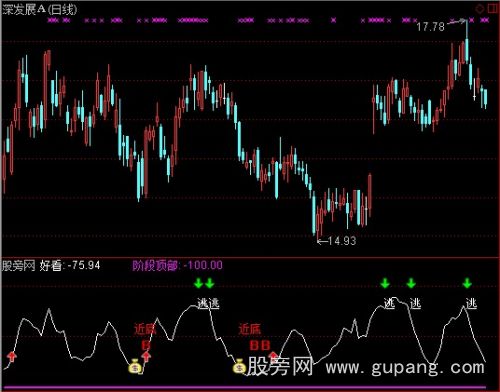Select the third green down arrow from the left
The width and height of the screenshot is (500, 392).
click(x=385, y=283)
